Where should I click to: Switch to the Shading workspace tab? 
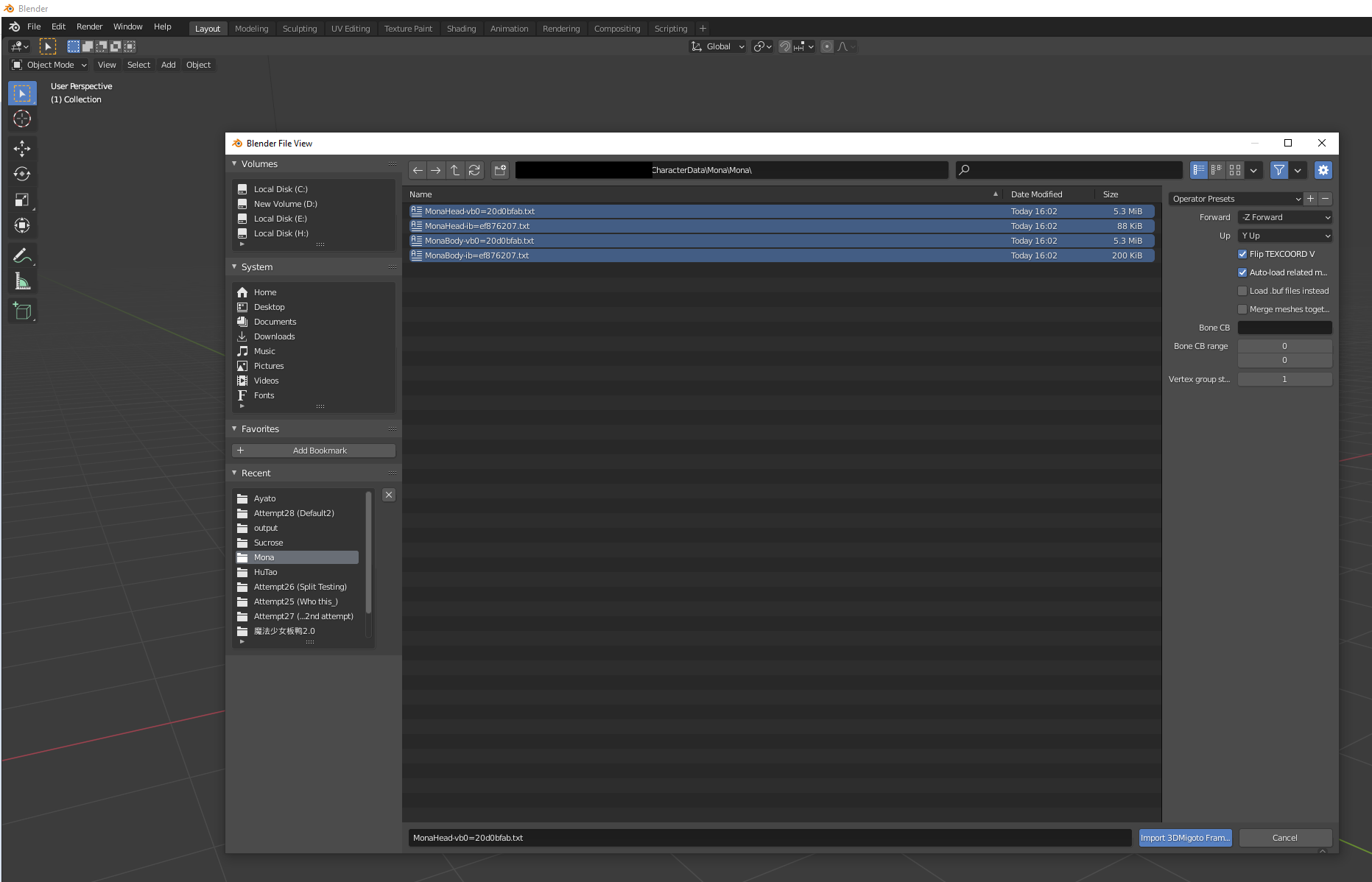[461, 29]
